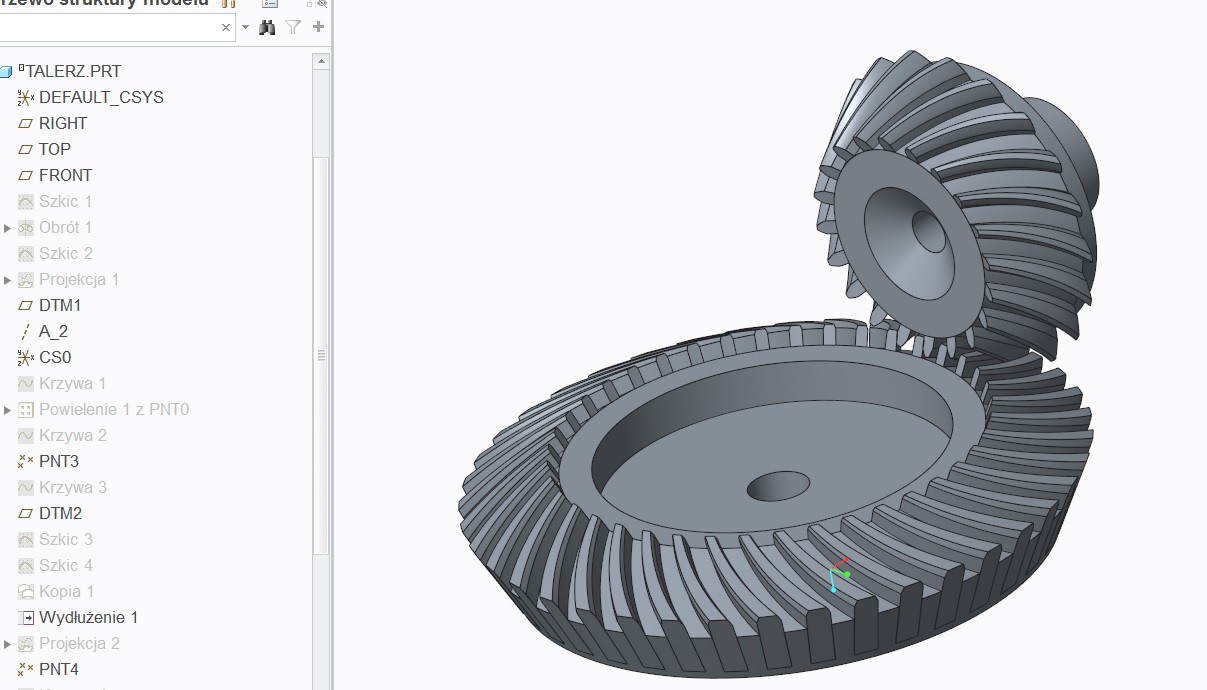Select the Projekcja 2 feature text
Screen dimensions: 1207x690
(x=79, y=644)
